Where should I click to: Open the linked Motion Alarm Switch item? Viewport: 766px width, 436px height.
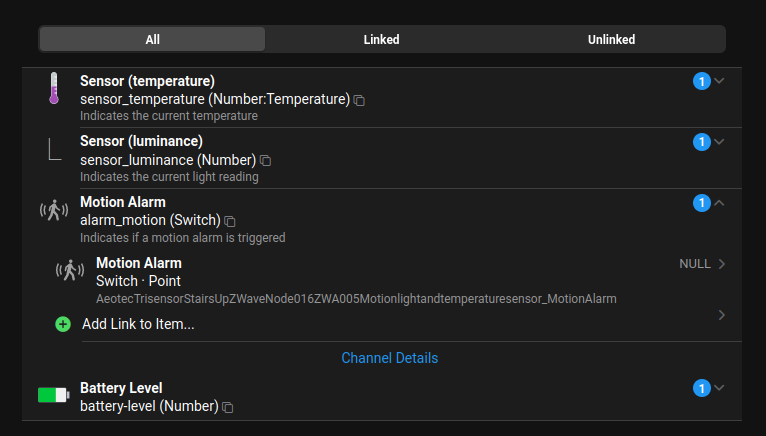[x=400, y=280]
